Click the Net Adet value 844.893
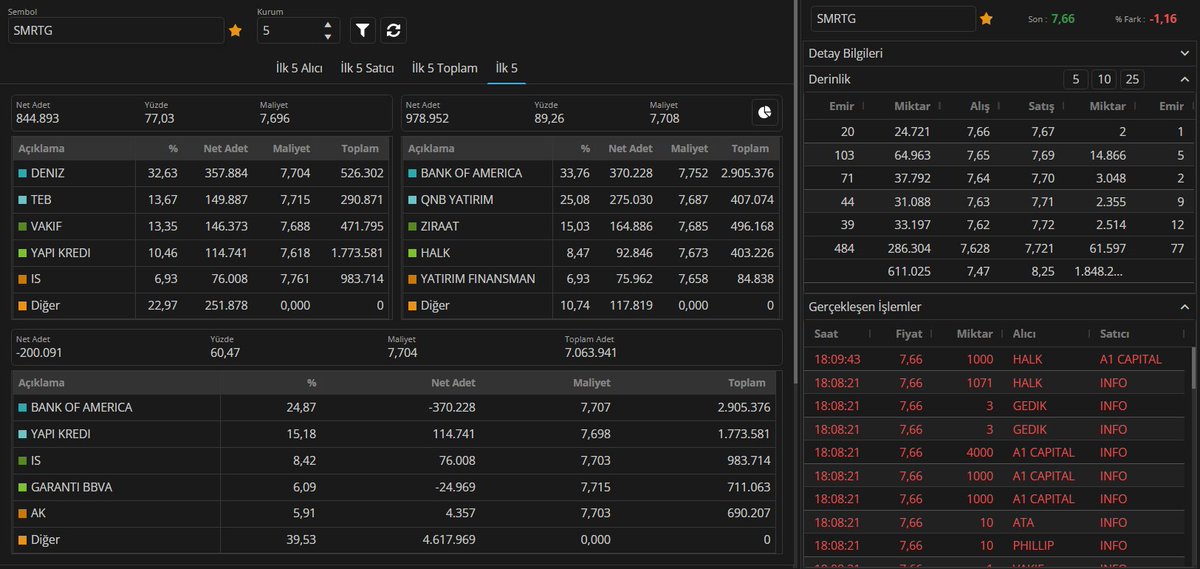This screenshot has height=569, width=1200. [38, 118]
